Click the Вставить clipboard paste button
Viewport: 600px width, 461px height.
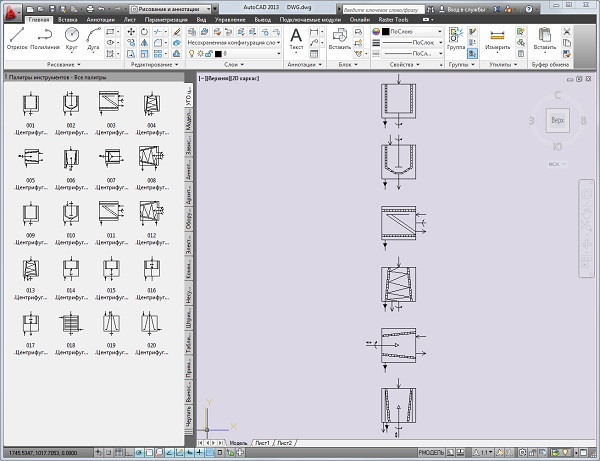click(545, 36)
